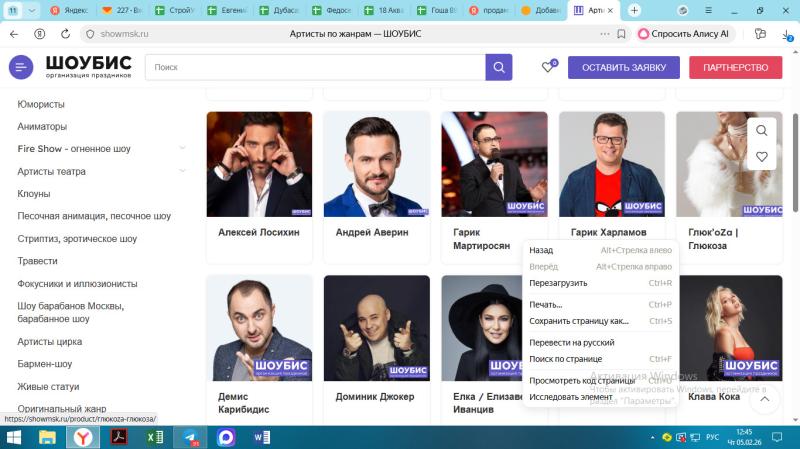
Task: Open Yandex browser main menu
Action: point(708,10)
